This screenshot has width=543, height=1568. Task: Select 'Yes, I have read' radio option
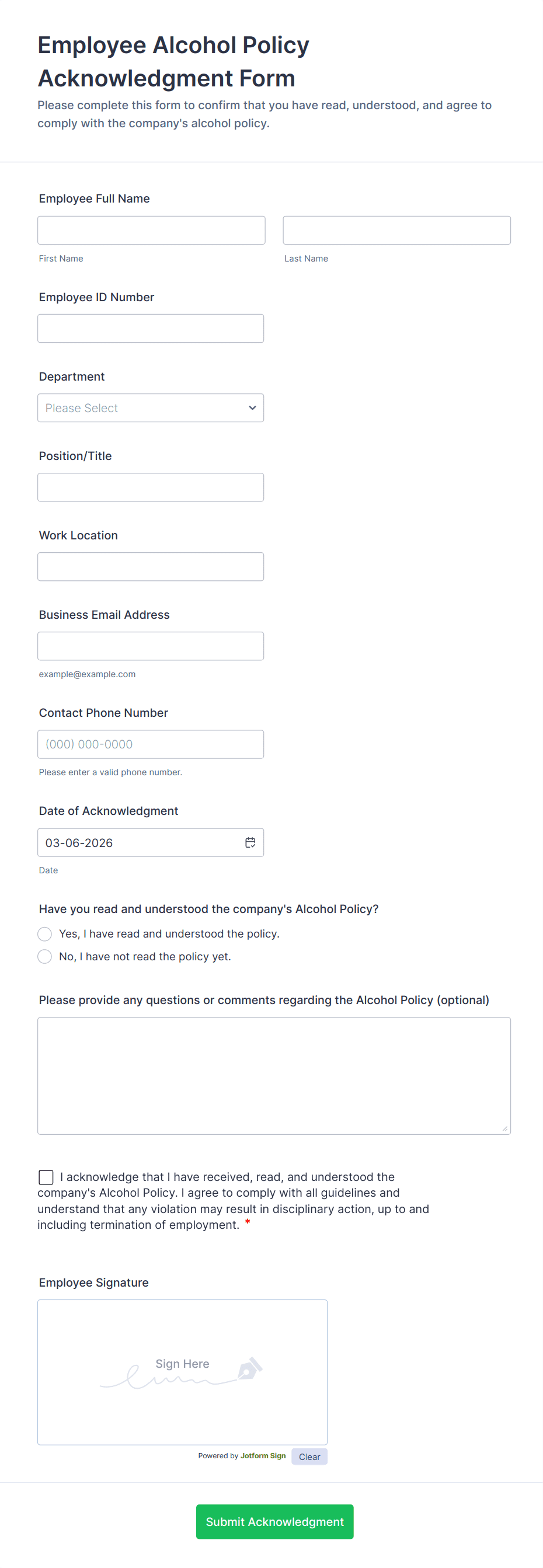(45, 934)
